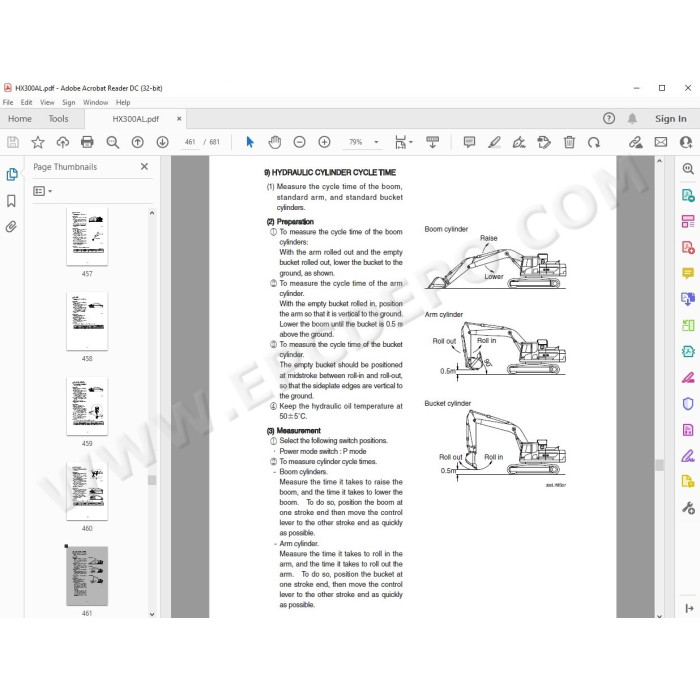Open the View menu
700x700 pixels.
[x=47, y=102]
